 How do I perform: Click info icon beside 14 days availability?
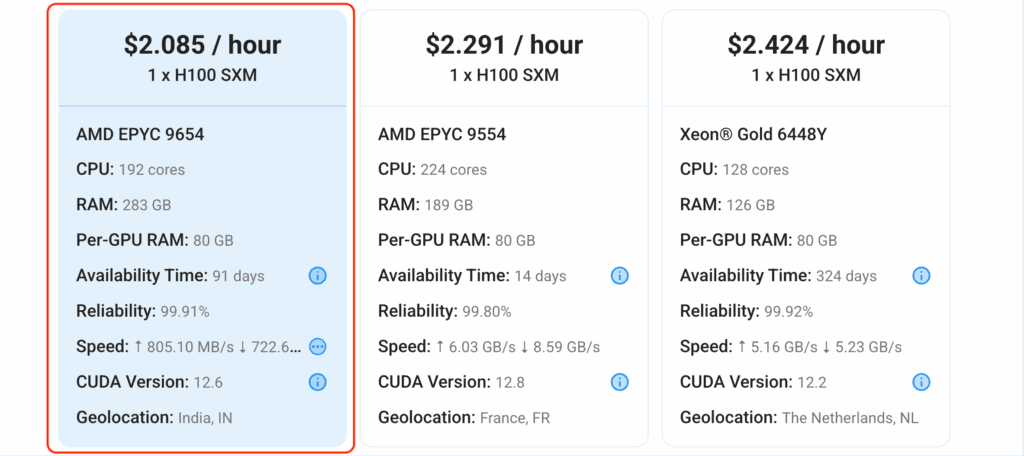pyautogui.click(x=619, y=276)
